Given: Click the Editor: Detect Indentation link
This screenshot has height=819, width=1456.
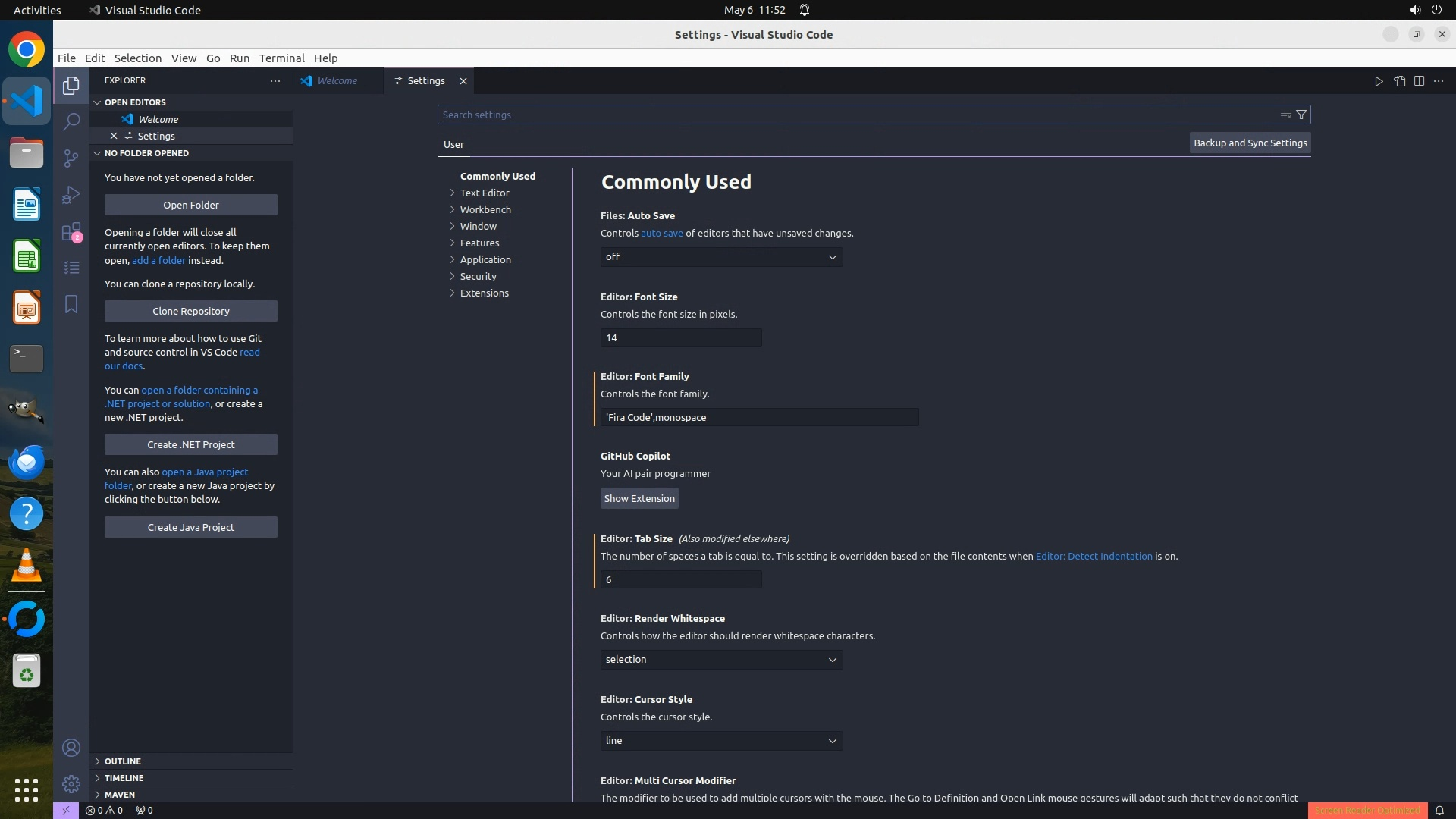Looking at the screenshot, I should pyautogui.click(x=1094, y=557).
